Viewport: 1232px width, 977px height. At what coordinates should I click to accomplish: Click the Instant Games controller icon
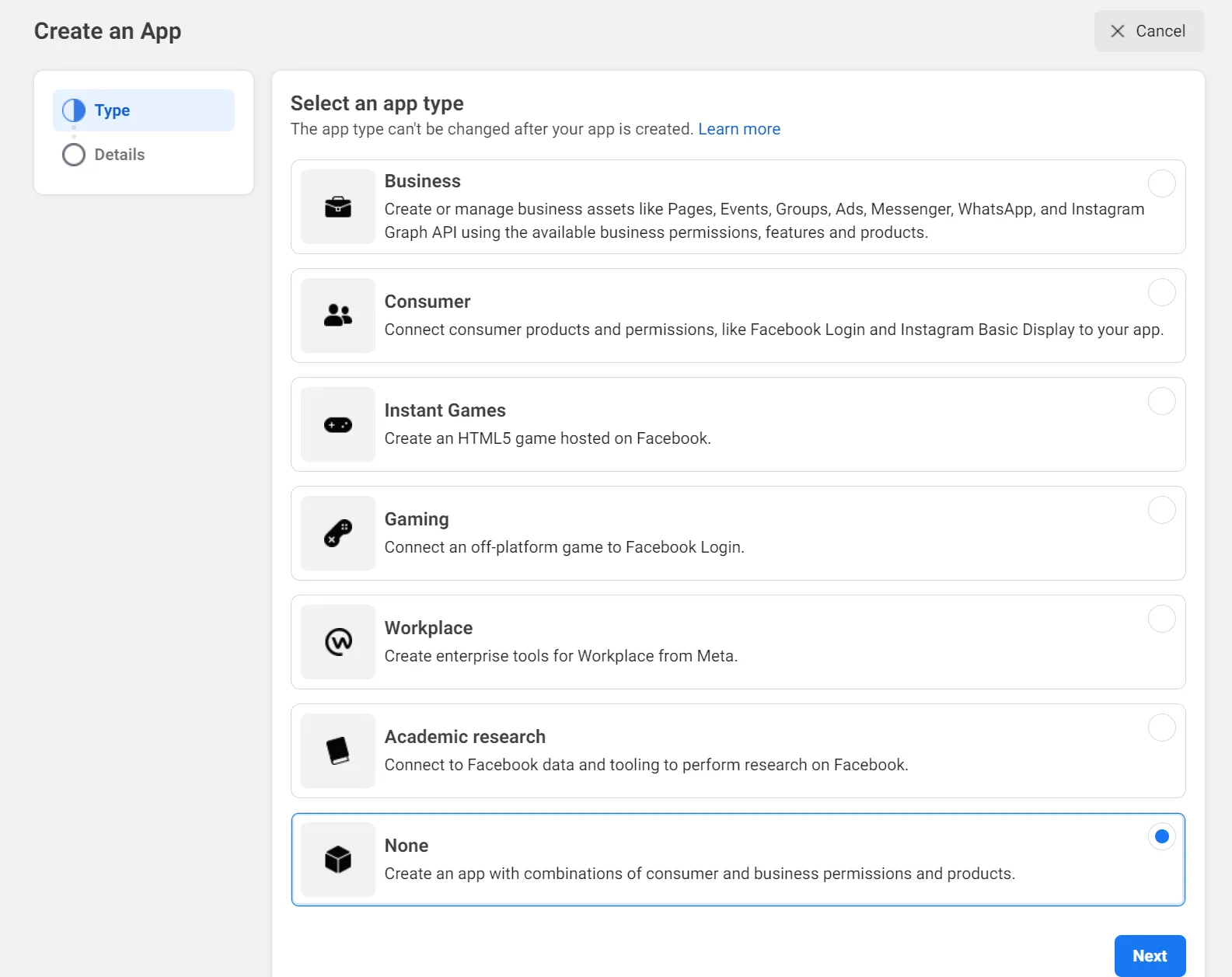(338, 424)
